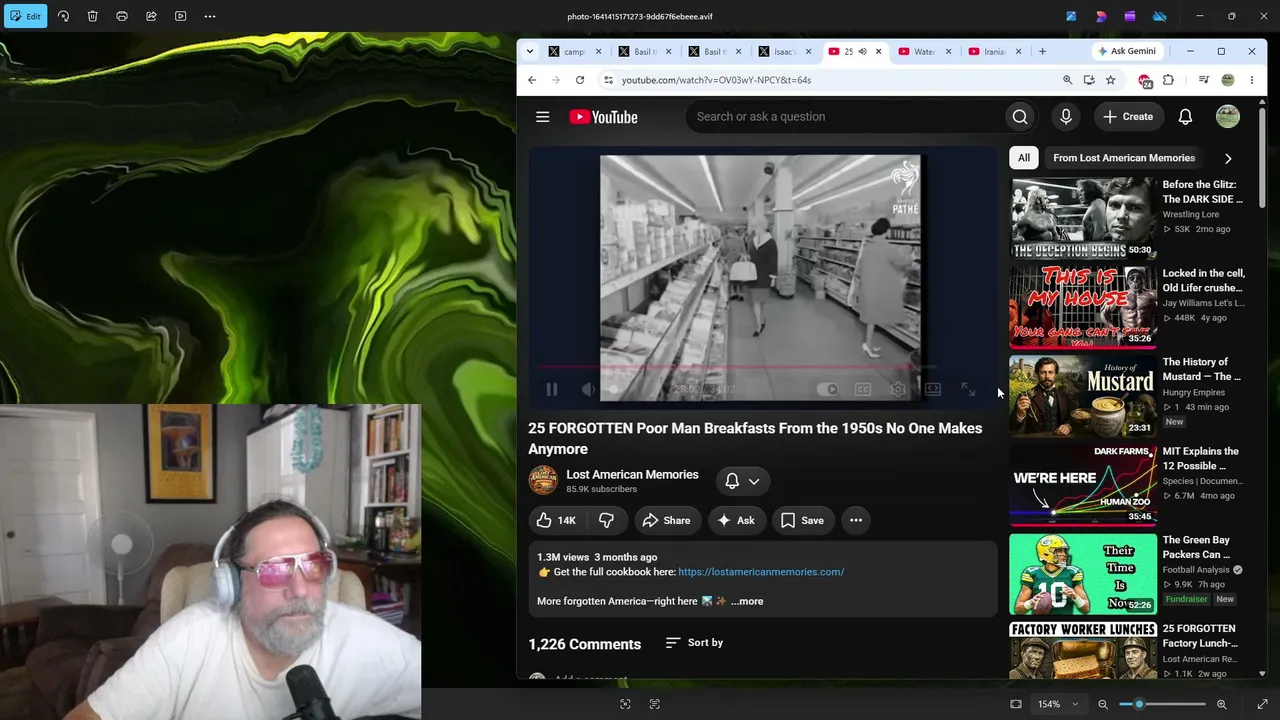
Task: Expand notification options for Lost American Memories
Action: pos(743,481)
